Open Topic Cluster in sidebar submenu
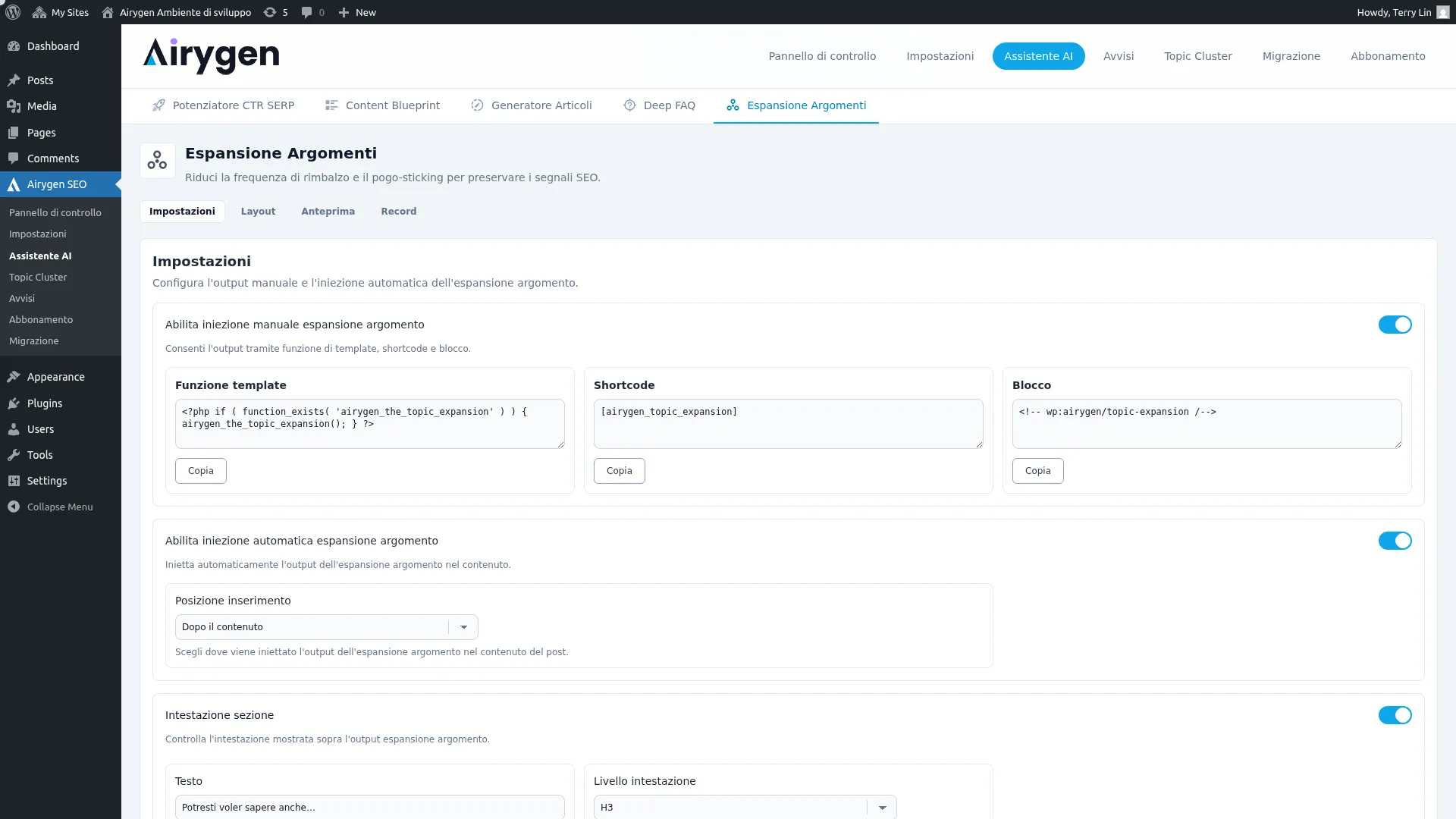Image resolution: width=1456 pixels, height=819 pixels. click(x=38, y=278)
